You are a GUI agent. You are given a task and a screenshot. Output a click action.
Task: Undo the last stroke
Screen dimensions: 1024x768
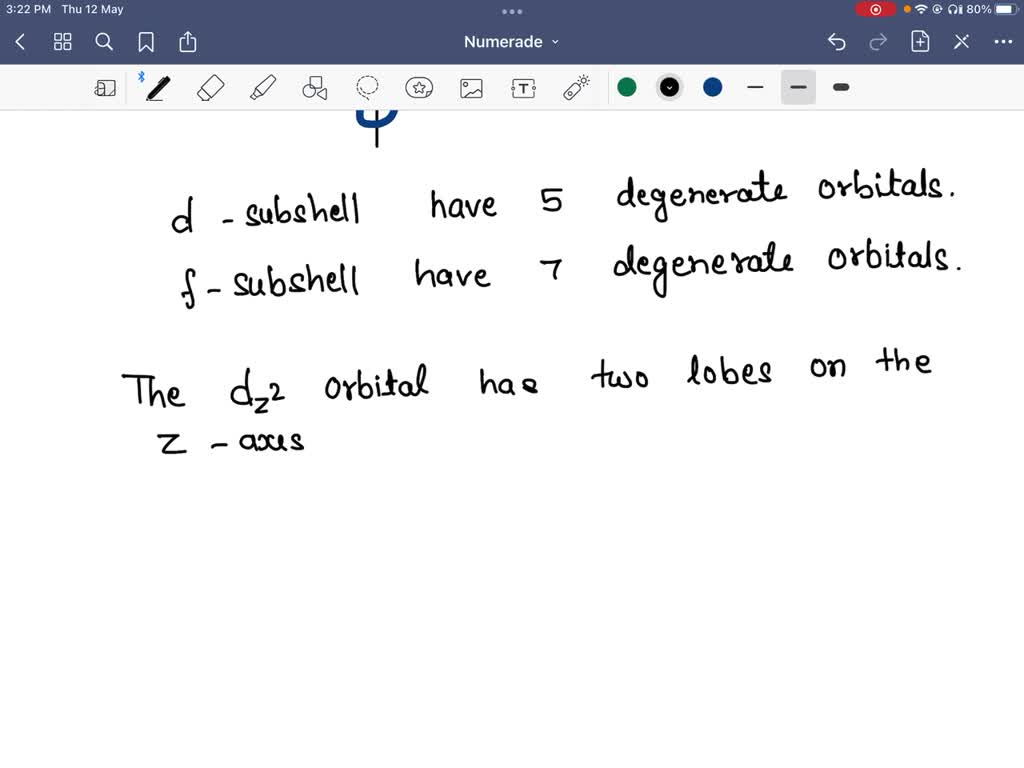point(838,41)
